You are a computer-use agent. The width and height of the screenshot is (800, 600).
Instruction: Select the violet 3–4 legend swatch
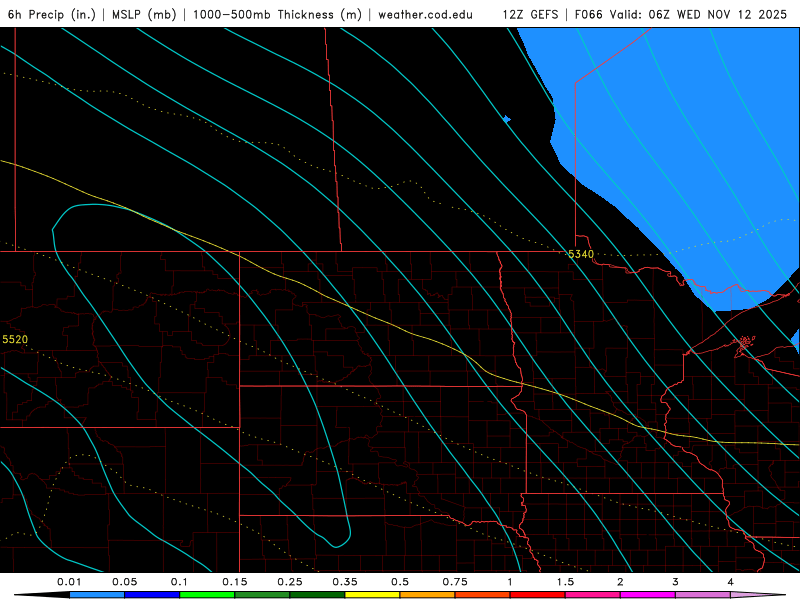(x=703, y=595)
